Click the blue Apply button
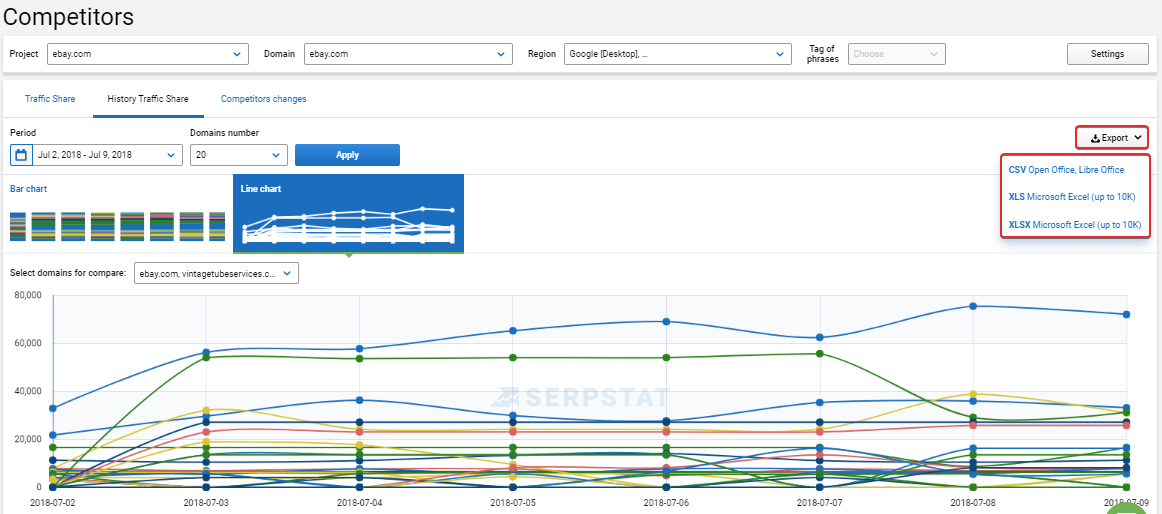 [x=347, y=155]
